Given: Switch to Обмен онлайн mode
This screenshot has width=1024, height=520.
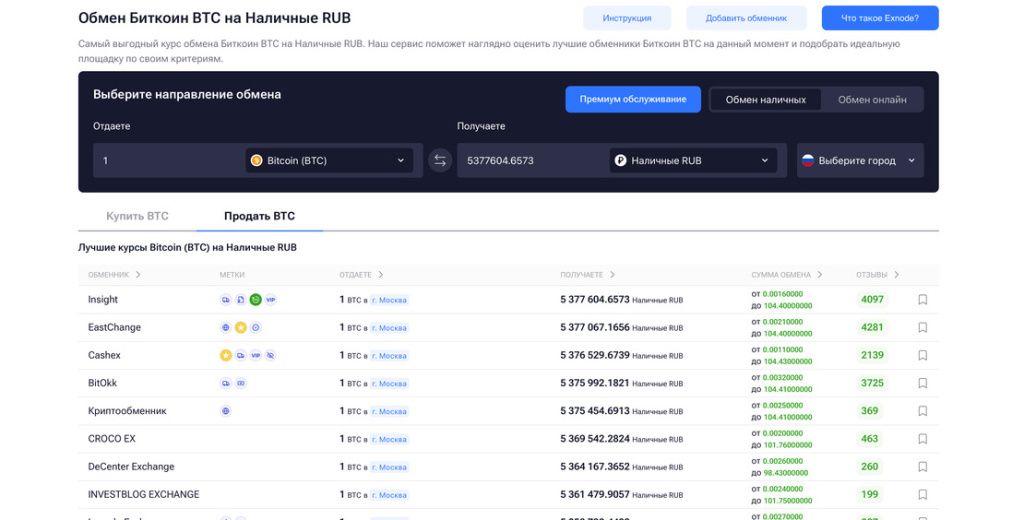Looking at the screenshot, I should tap(872, 100).
